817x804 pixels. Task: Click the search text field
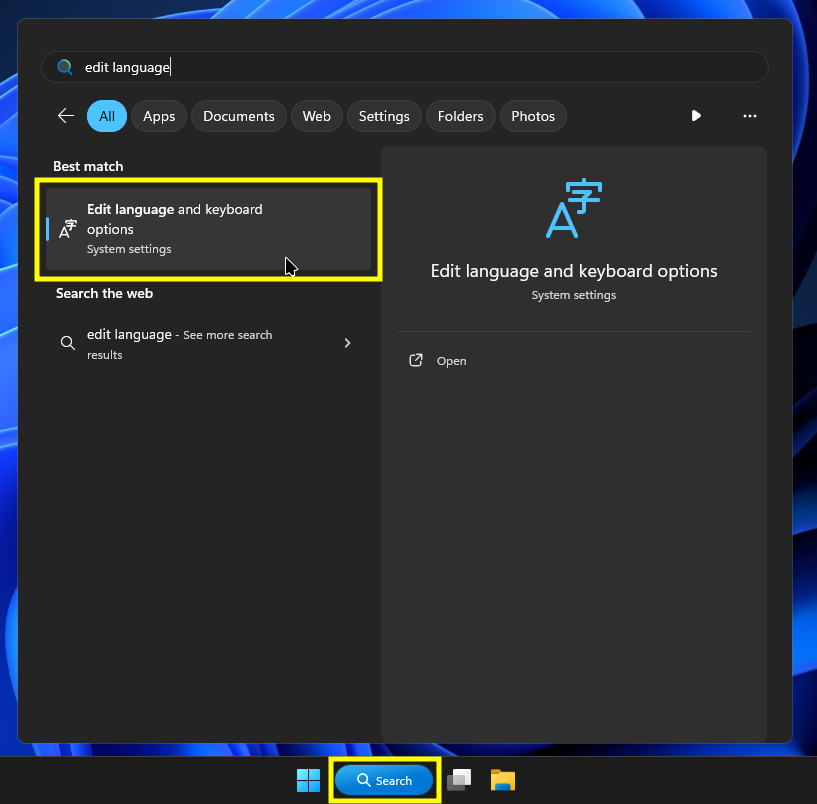400,67
